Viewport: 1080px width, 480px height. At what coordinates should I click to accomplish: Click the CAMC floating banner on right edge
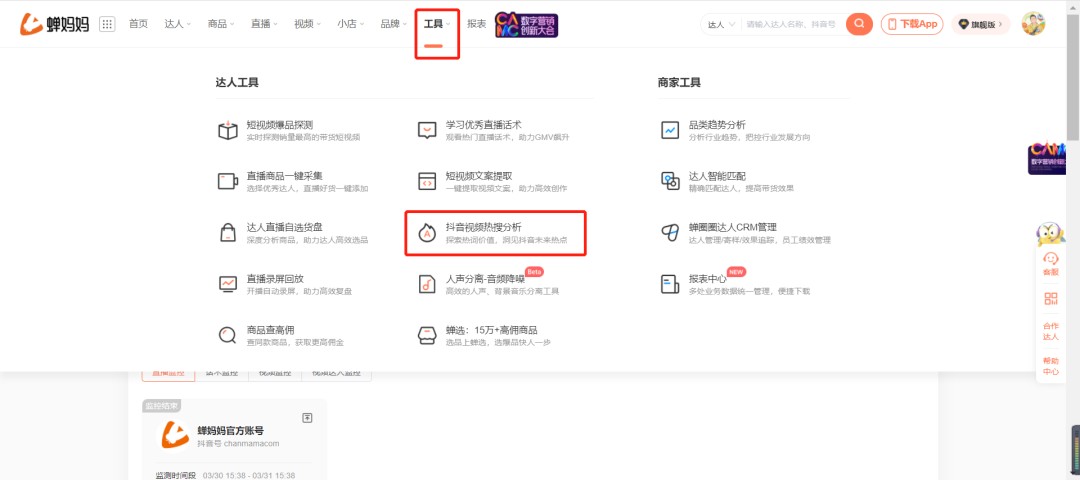tap(1047, 158)
